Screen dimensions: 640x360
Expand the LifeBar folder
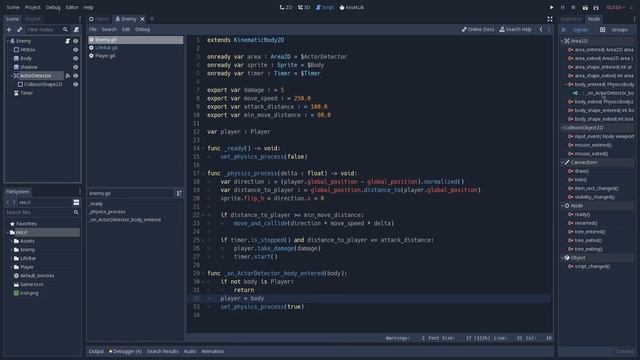11,258
